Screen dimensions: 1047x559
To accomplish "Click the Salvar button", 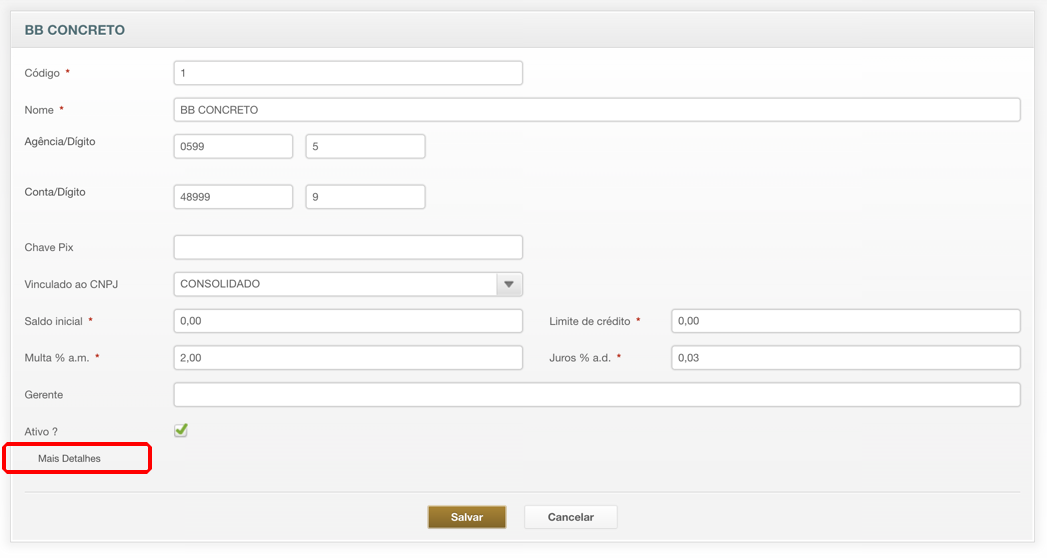I will pos(467,517).
